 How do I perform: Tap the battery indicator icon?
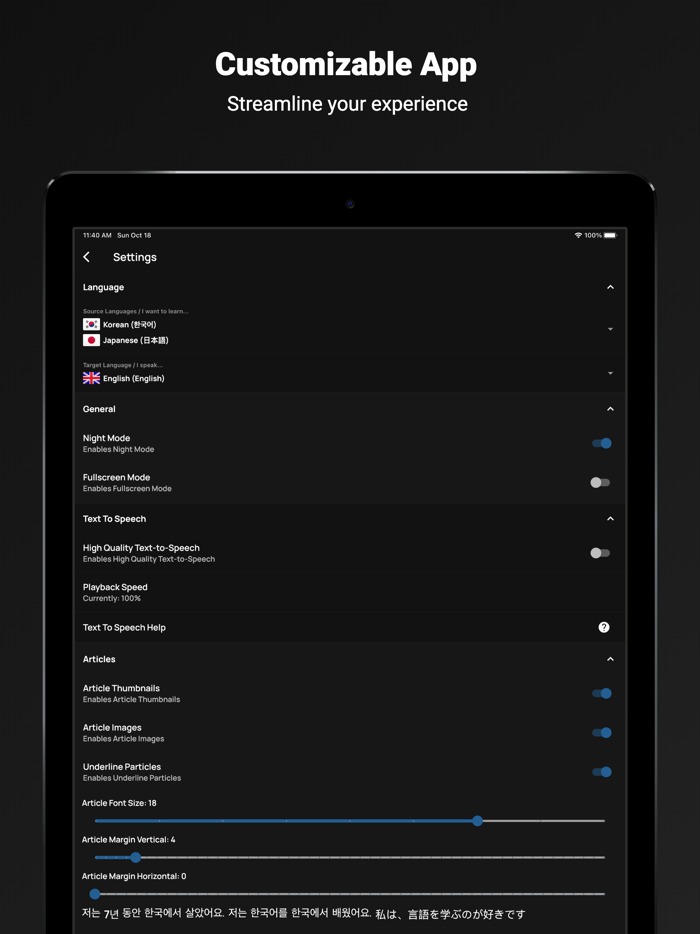pos(611,235)
